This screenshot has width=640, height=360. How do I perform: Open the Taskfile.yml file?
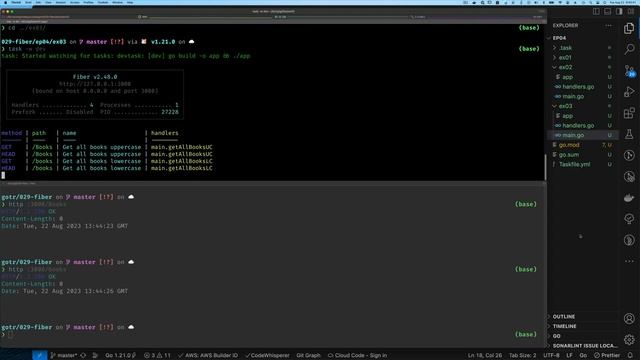tap(583, 164)
